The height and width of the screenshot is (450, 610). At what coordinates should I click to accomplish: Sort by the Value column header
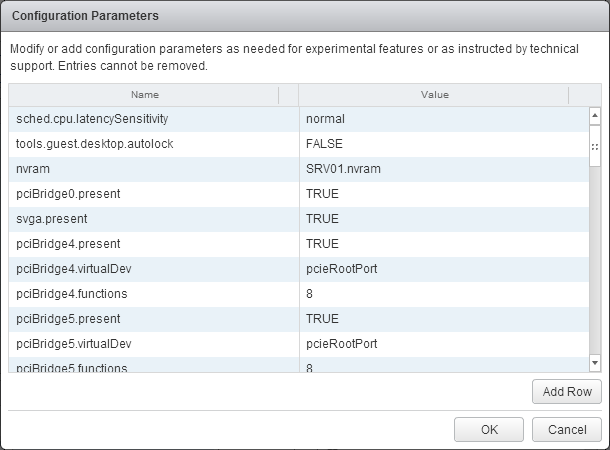[434, 95]
